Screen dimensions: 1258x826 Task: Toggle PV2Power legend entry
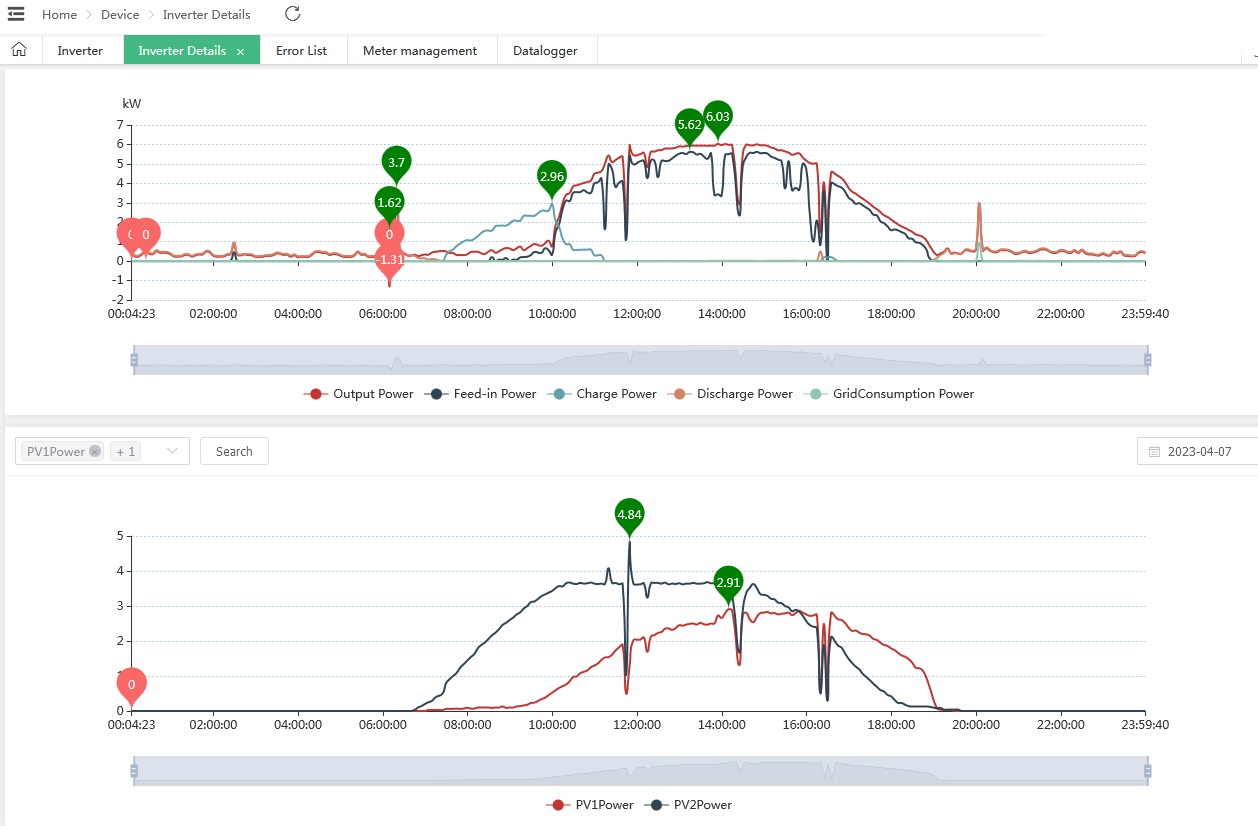pos(691,804)
